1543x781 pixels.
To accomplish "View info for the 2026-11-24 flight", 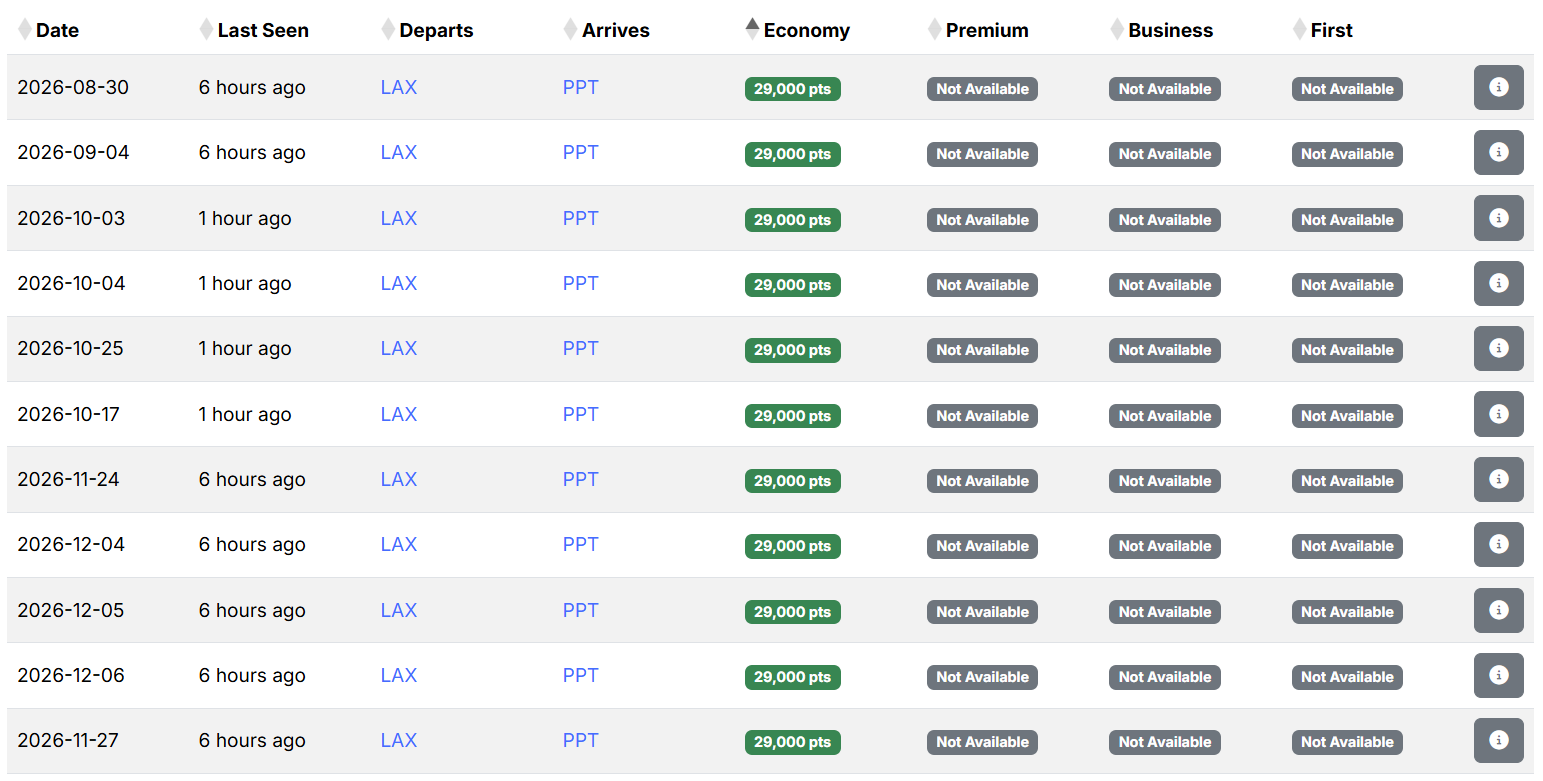I will [1498, 480].
